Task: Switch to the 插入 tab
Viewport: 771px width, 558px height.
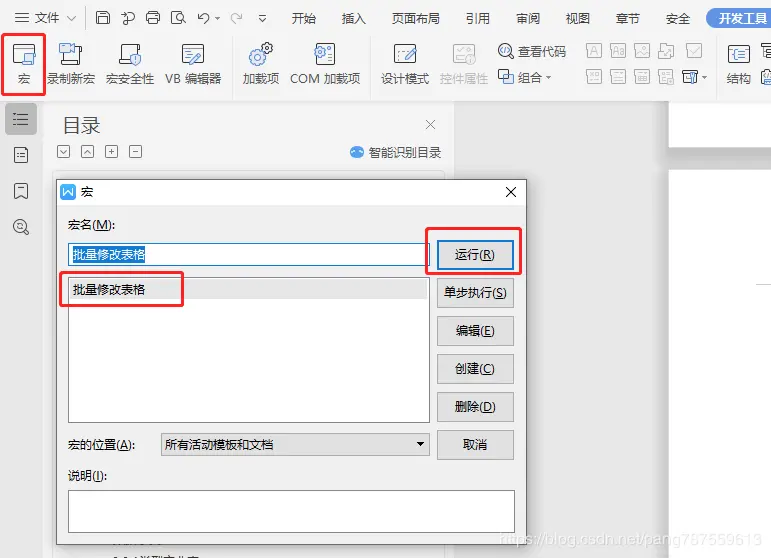Action: click(x=354, y=18)
